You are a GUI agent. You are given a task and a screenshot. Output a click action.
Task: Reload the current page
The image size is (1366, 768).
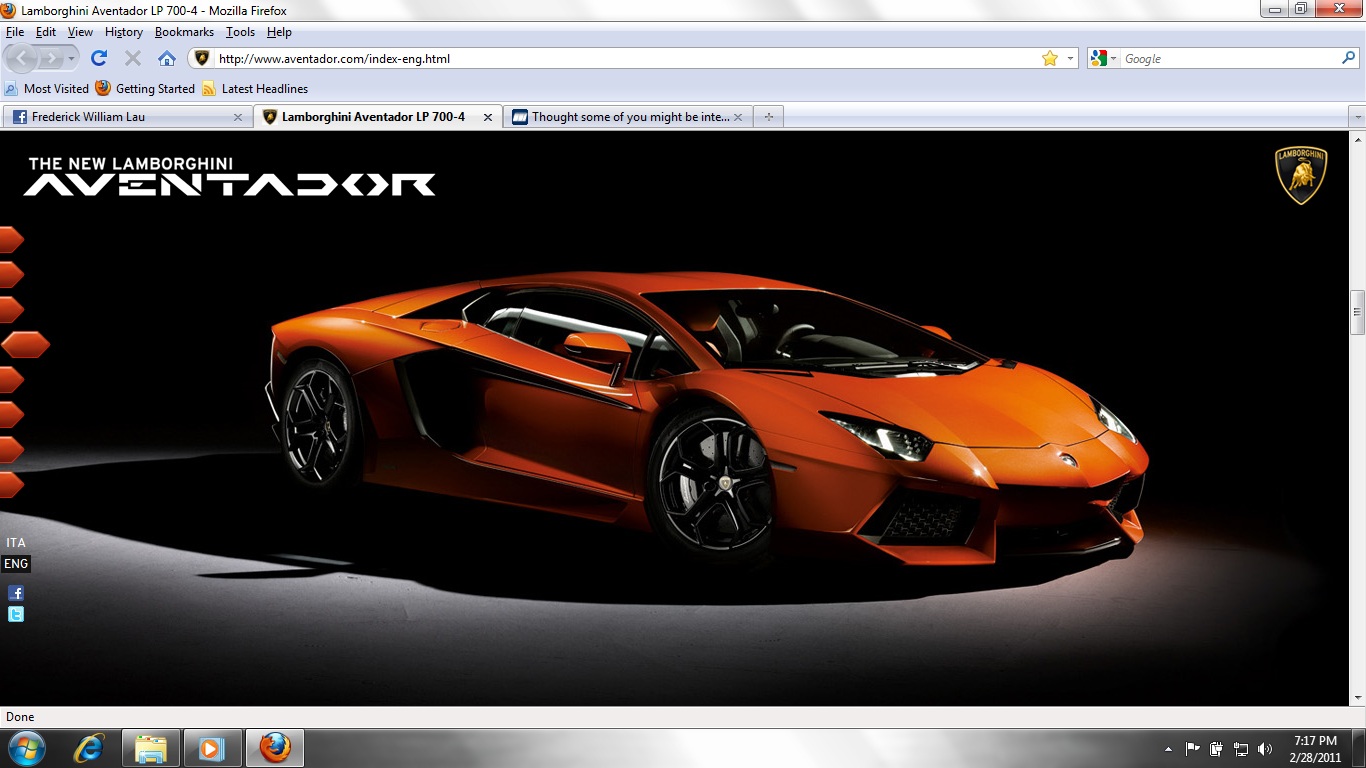[99, 58]
